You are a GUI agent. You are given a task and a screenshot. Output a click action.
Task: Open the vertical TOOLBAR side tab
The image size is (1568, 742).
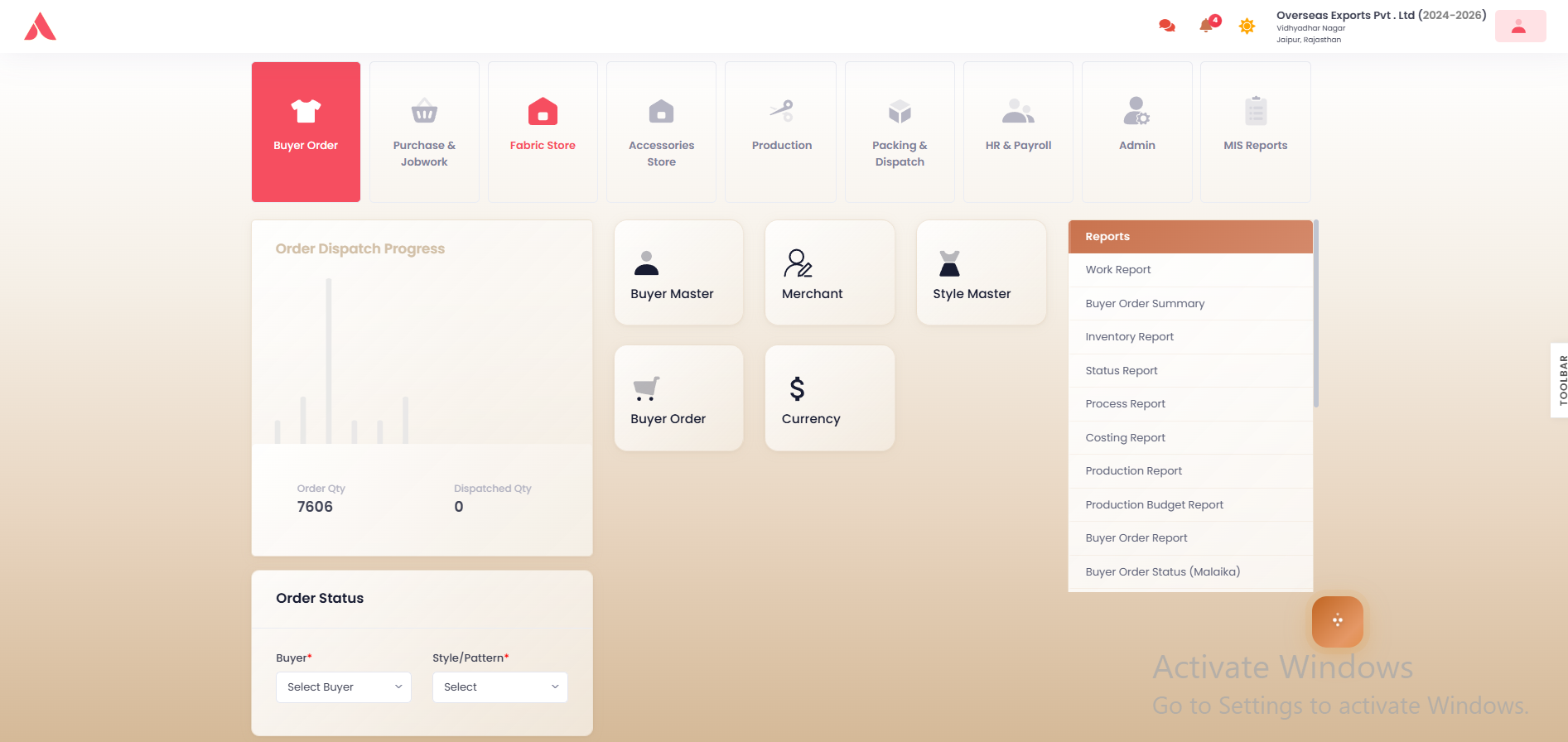tap(1560, 380)
